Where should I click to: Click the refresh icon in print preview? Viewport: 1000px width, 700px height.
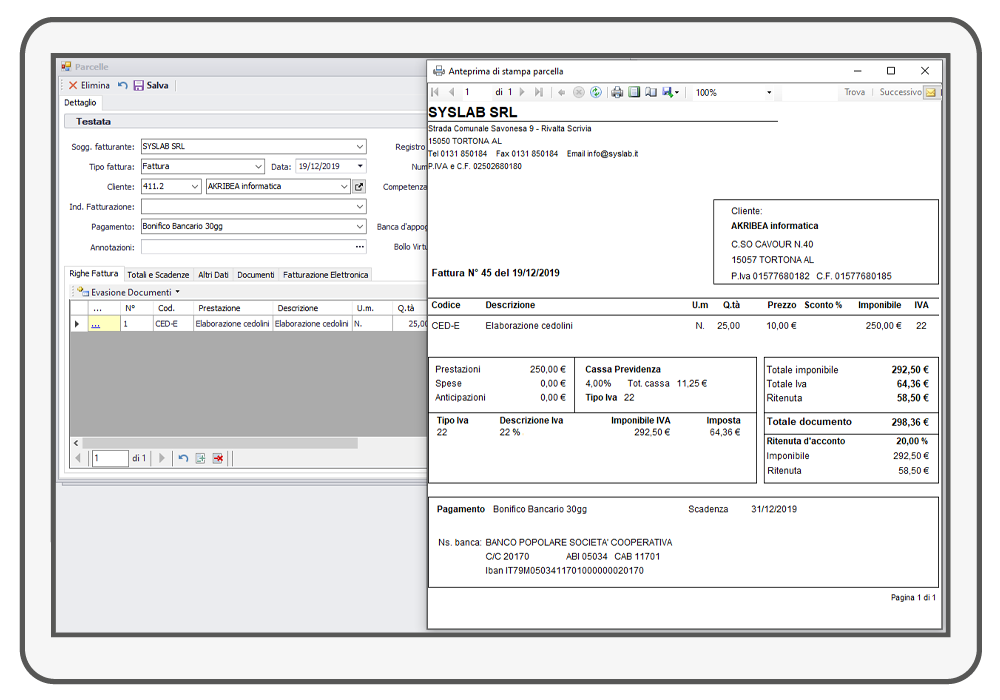click(x=595, y=93)
